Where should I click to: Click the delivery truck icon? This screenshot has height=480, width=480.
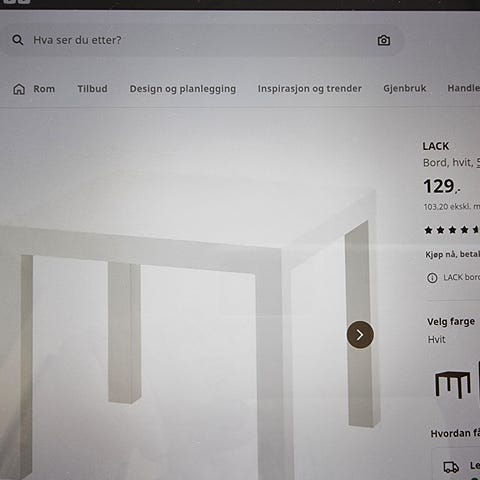click(x=451, y=467)
